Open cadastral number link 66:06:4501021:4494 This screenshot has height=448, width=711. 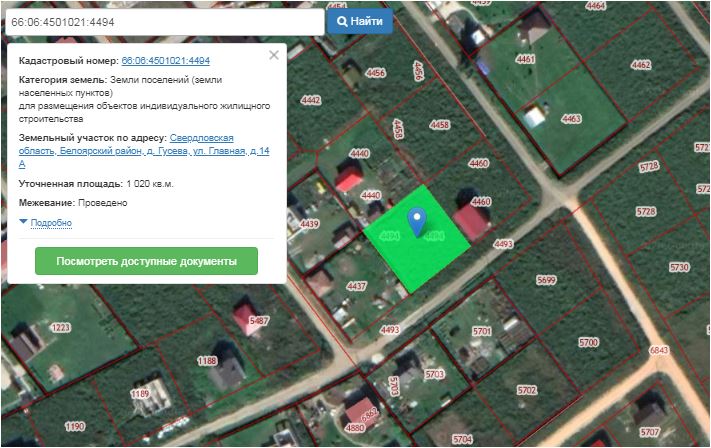[165, 61]
